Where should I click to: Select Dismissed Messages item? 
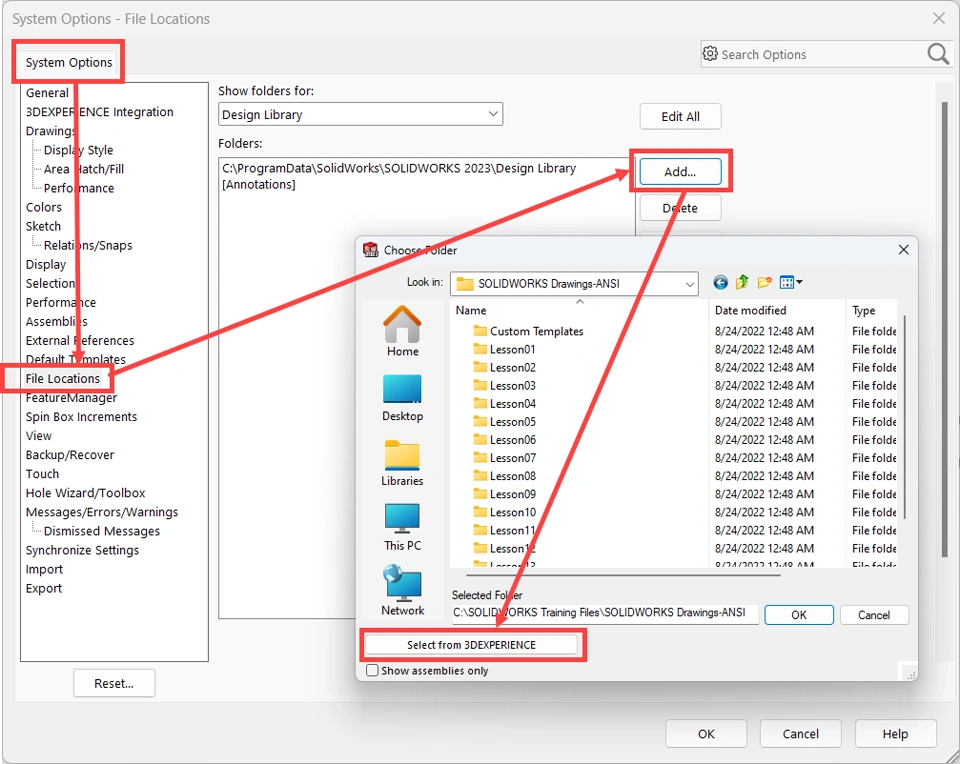(102, 531)
